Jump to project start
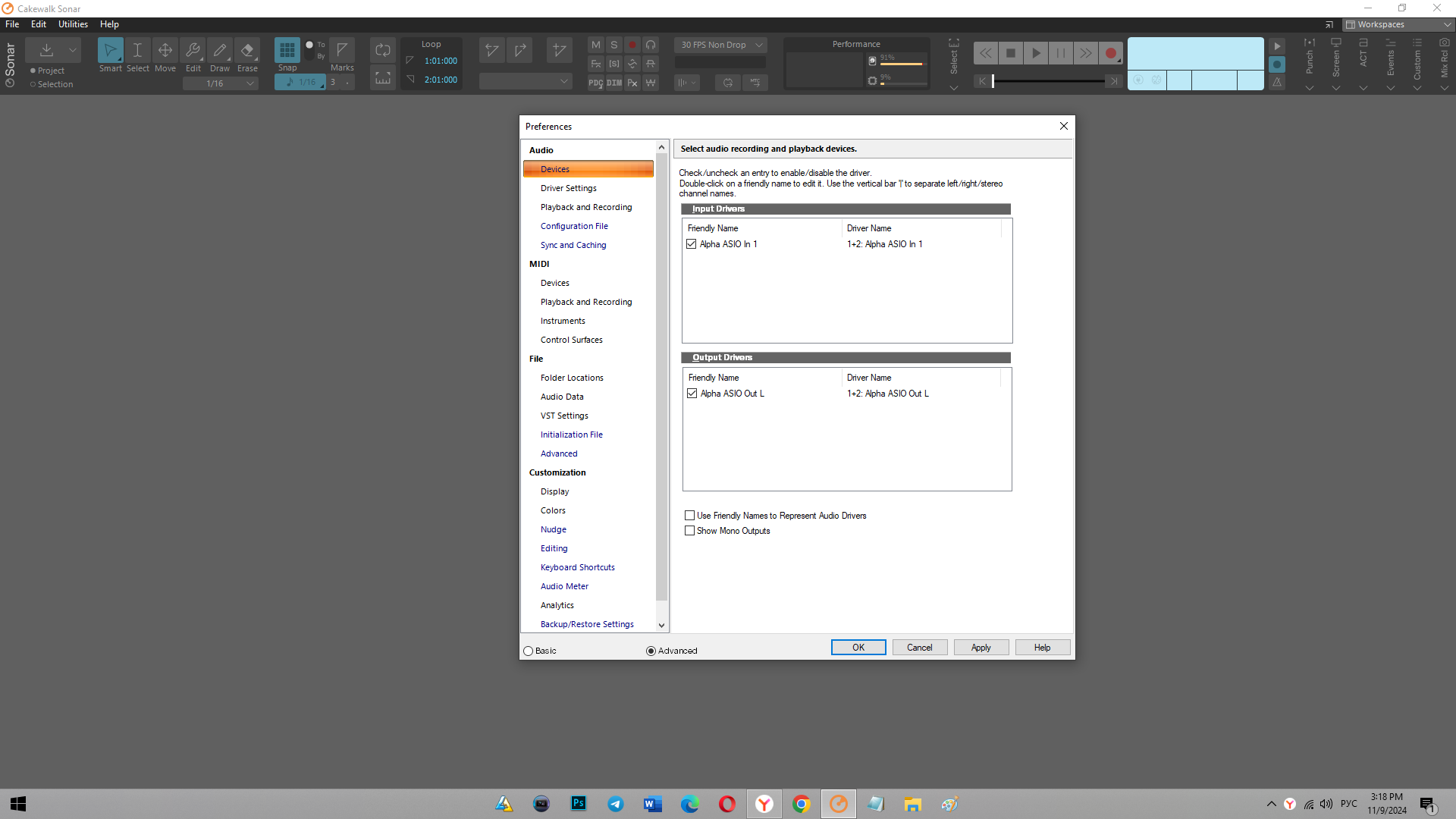Image resolution: width=1456 pixels, height=819 pixels. click(x=983, y=81)
